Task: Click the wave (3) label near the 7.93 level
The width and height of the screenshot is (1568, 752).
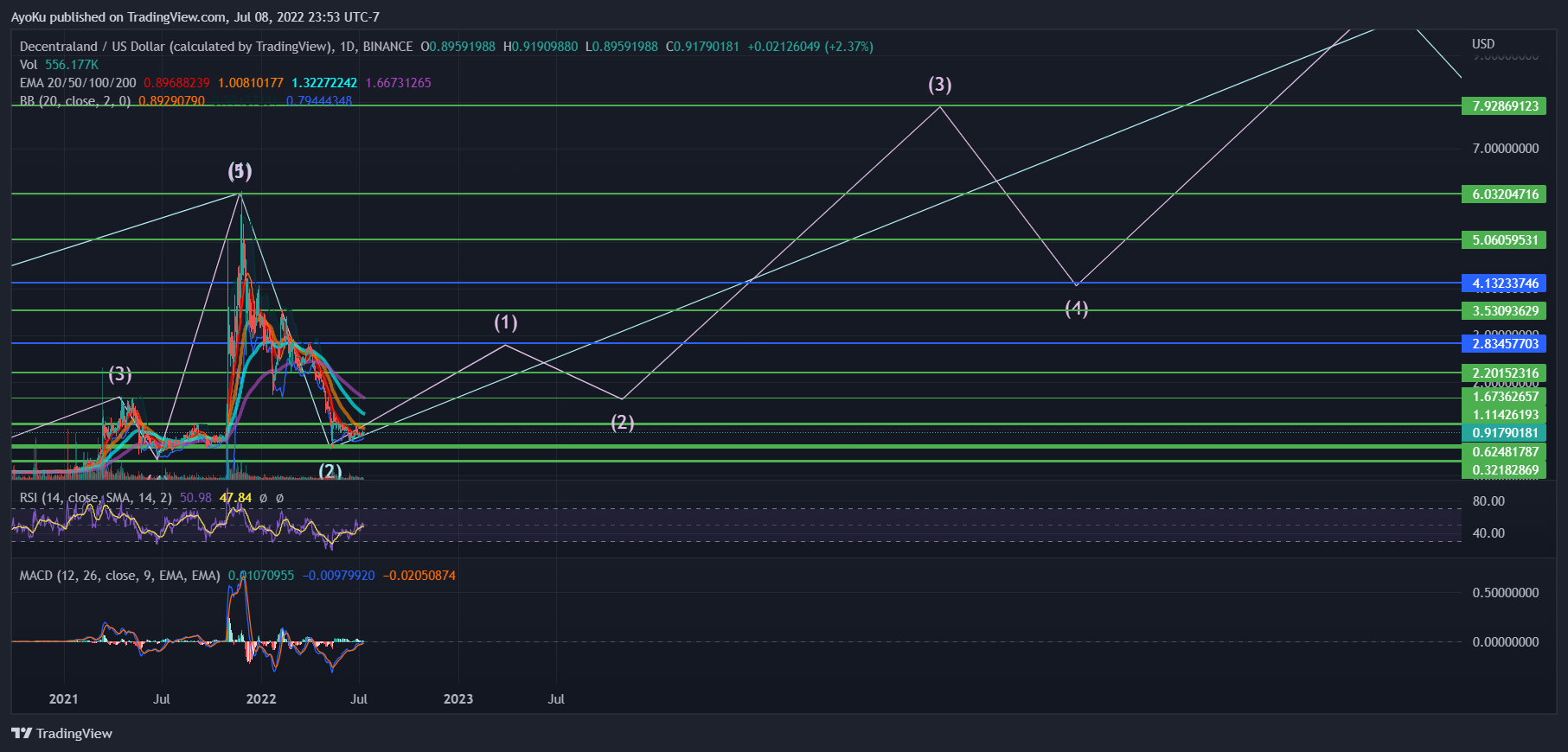Action: tap(940, 85)
